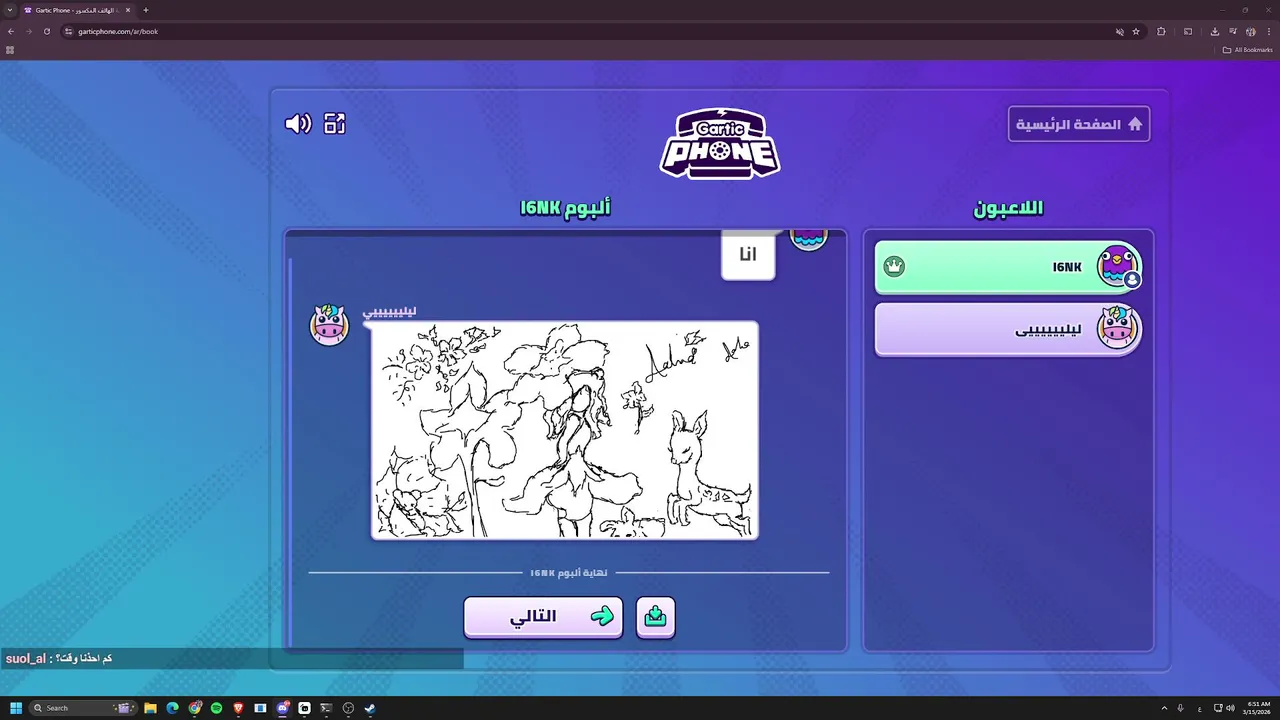Open the media controls icon in toolbar
Image resolution: width=1280 pixels, height=720 pixels.
coord(1233,31)
